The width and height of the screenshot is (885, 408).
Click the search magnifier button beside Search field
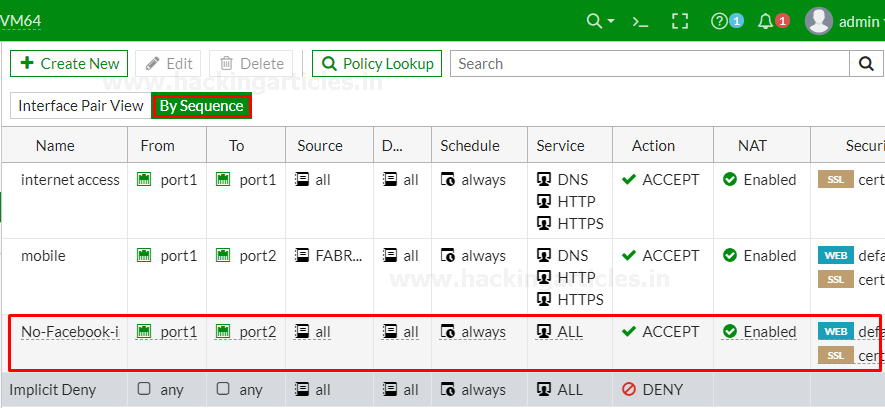coord(866,64)
